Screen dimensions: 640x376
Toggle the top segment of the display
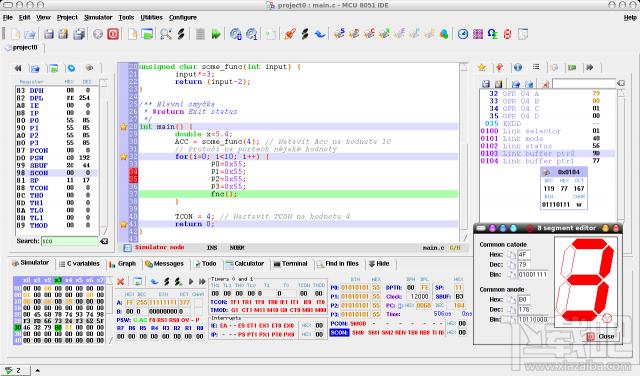589,244
